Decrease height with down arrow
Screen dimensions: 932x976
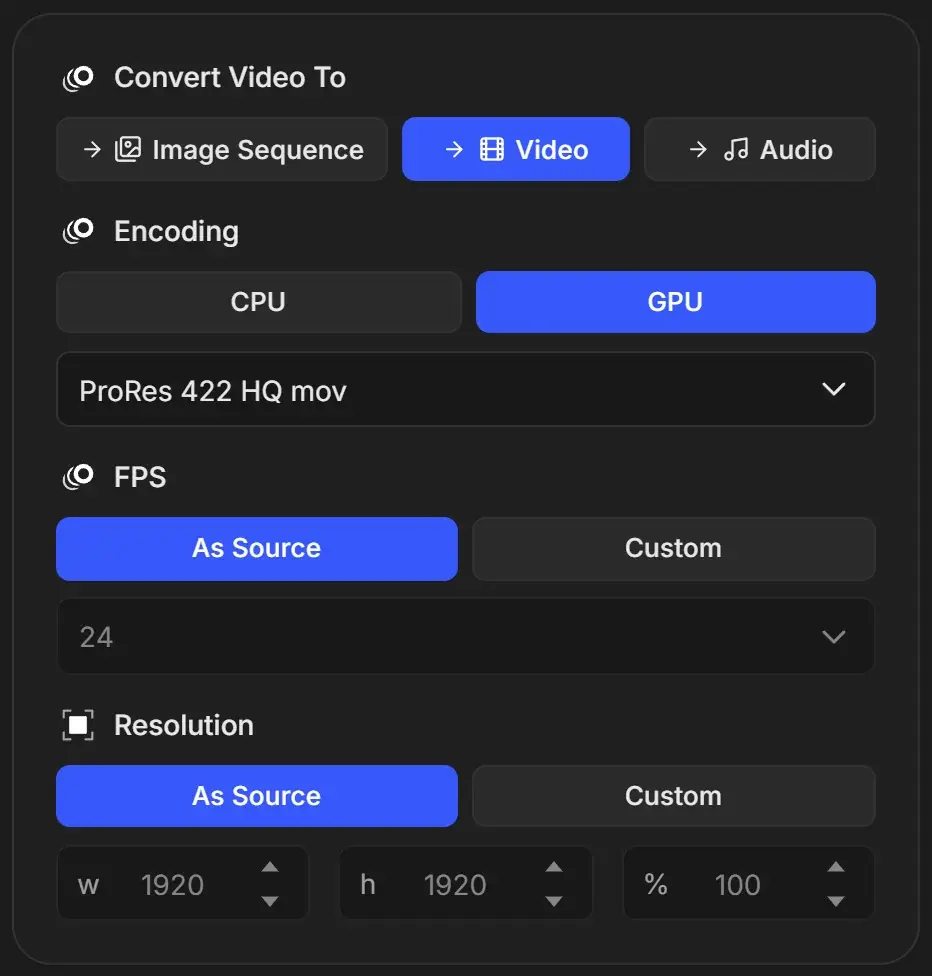[x=554, y=901]
